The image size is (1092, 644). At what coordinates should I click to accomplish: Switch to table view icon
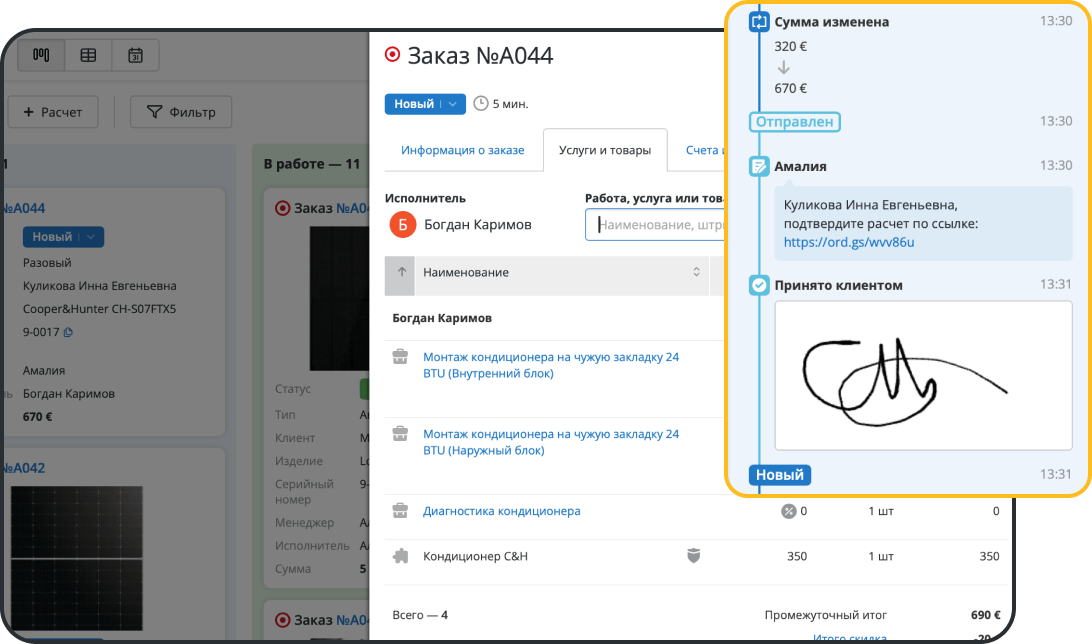[x=88, y=56]
